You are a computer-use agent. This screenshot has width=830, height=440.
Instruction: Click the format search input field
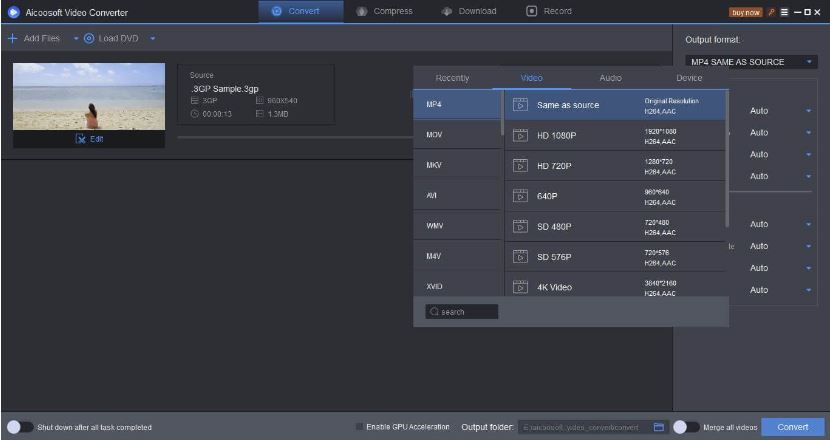point(461,312)
